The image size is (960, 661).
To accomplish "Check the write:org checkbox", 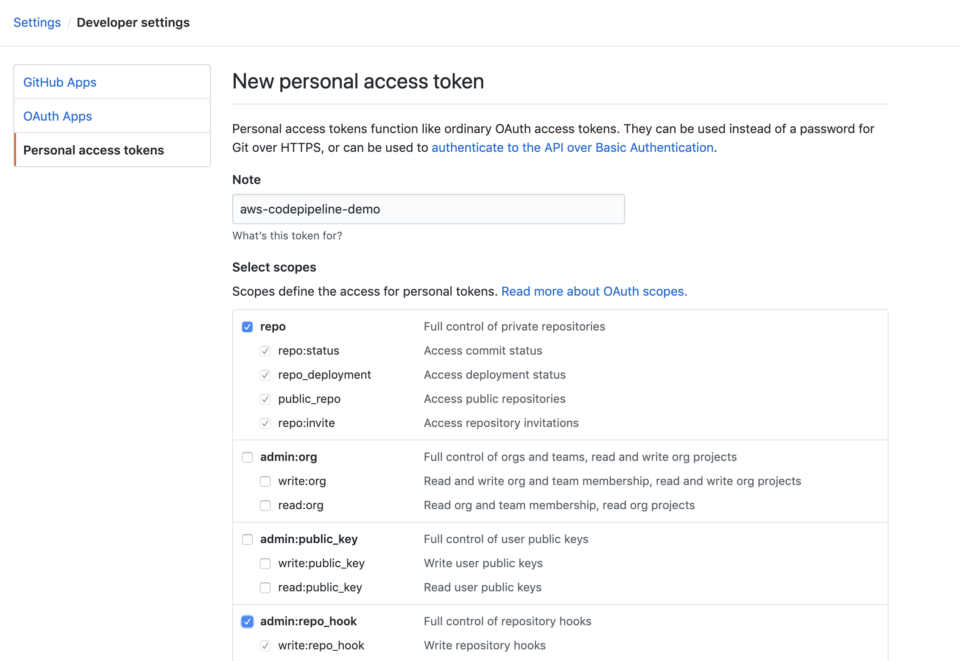I will click(x=264, y=481).
